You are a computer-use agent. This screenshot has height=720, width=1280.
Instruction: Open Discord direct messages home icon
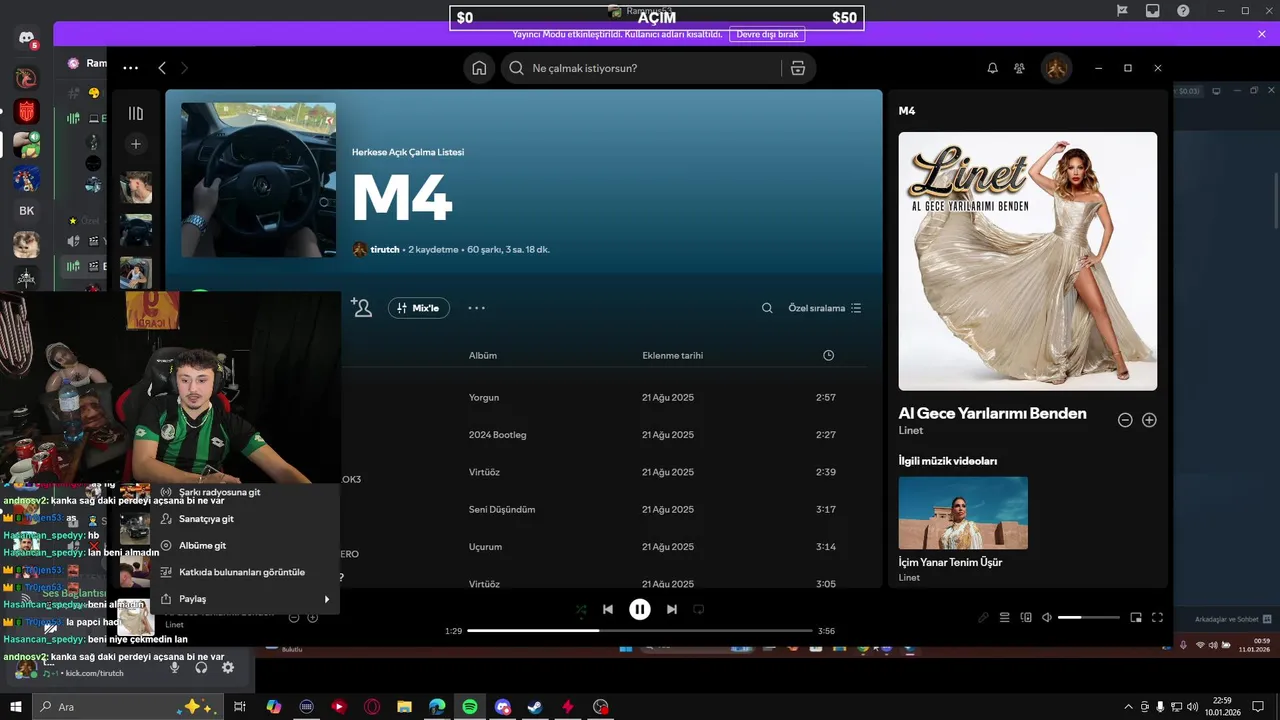26,40
